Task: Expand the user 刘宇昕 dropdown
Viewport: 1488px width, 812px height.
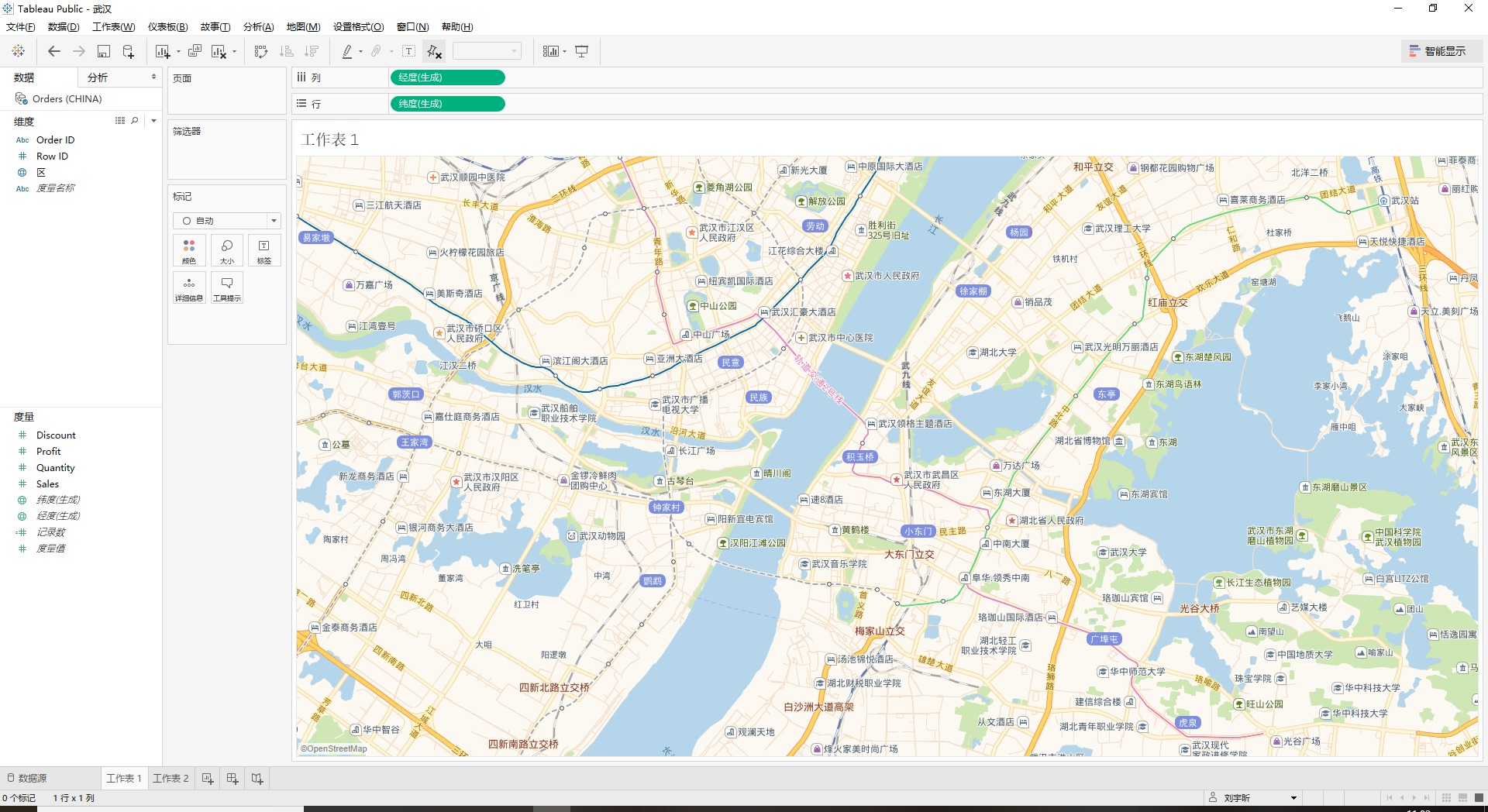Action: (1293, 797)
